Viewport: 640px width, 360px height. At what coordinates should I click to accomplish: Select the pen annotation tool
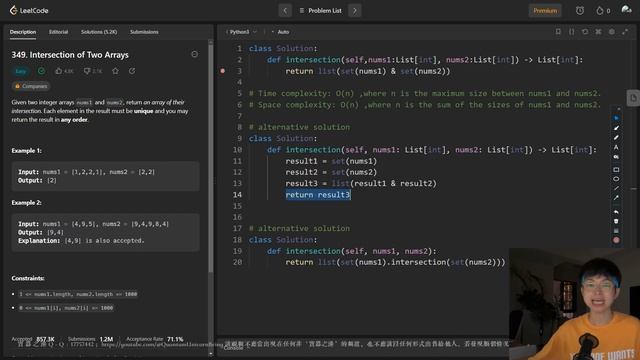[616, 128]
